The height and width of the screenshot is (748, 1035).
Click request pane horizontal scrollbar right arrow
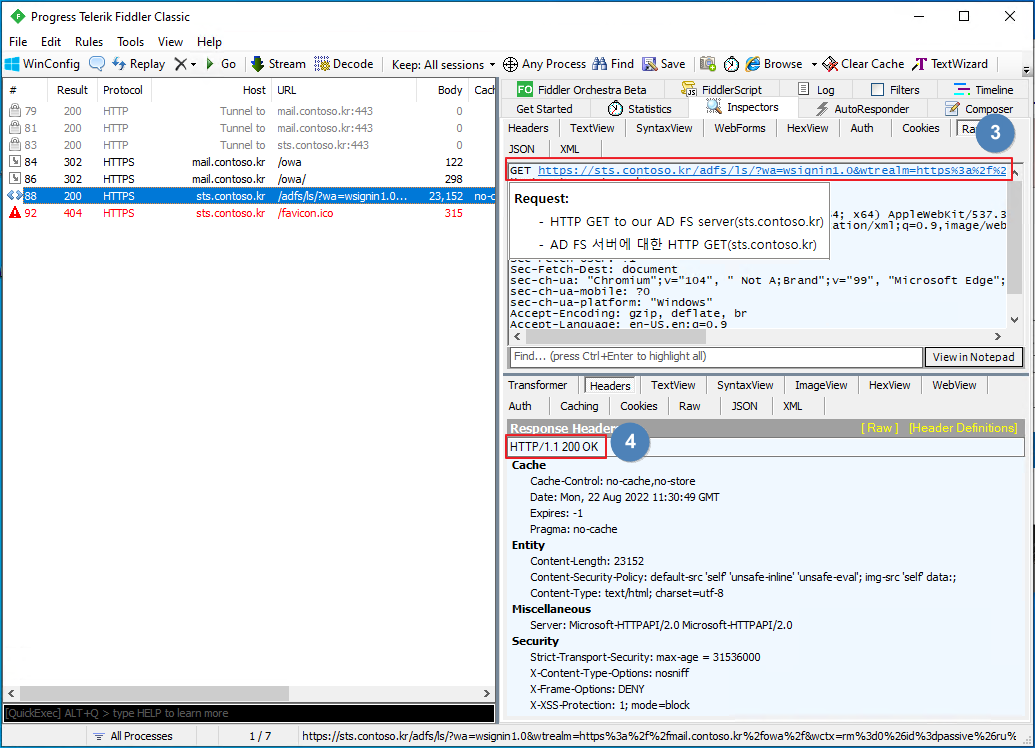[997, 337]
